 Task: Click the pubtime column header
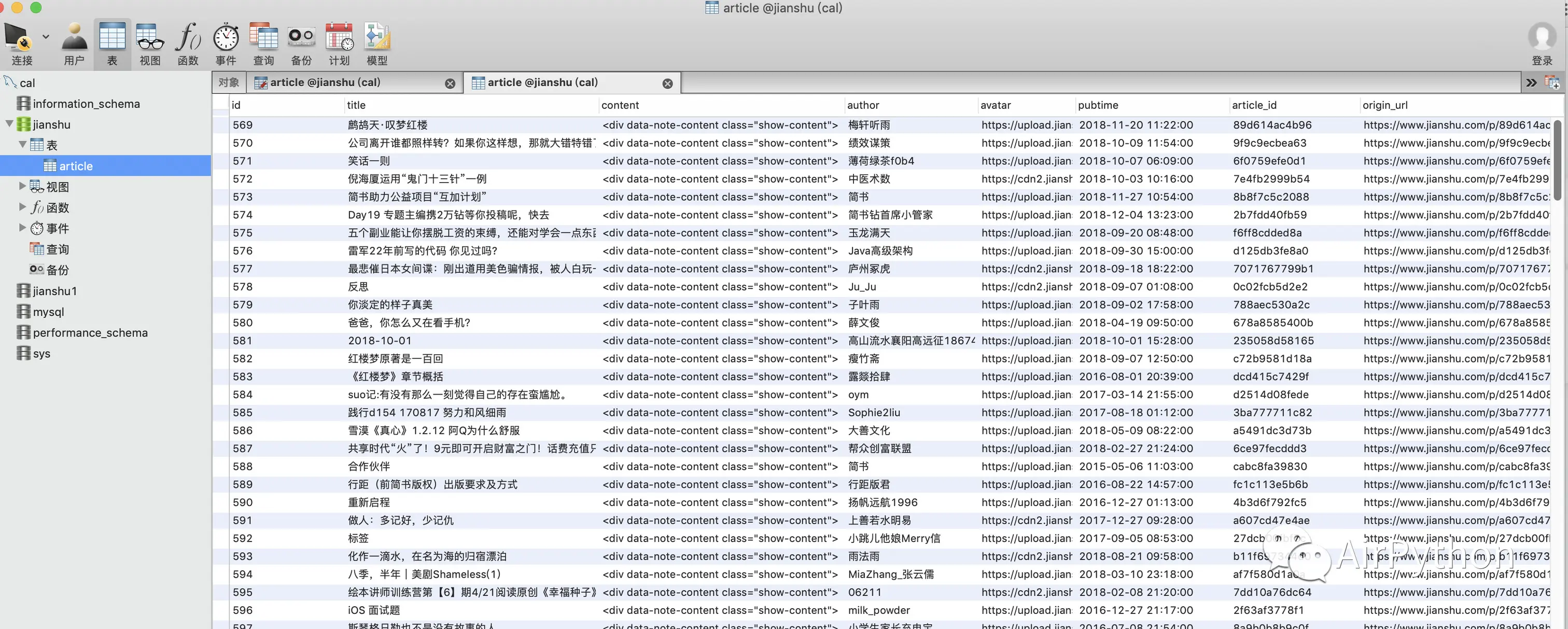(1098, 105)
